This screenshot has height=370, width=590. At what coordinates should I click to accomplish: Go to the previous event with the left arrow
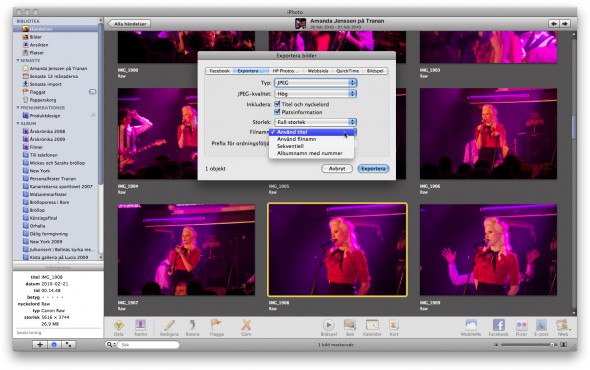[554, 24]
